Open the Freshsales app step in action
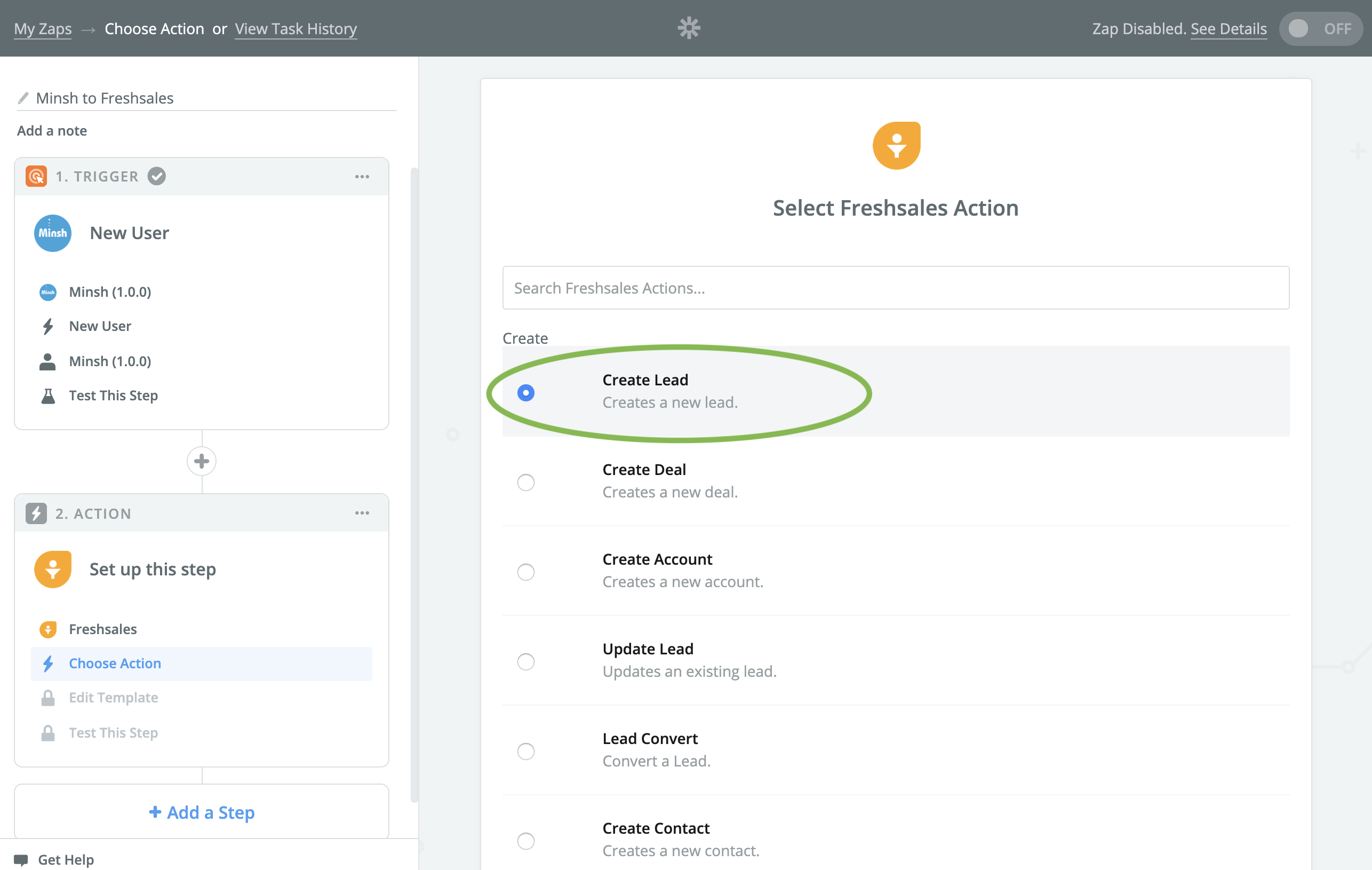The height and width of the screenshot is (870, 1372). tap(202, 629)
